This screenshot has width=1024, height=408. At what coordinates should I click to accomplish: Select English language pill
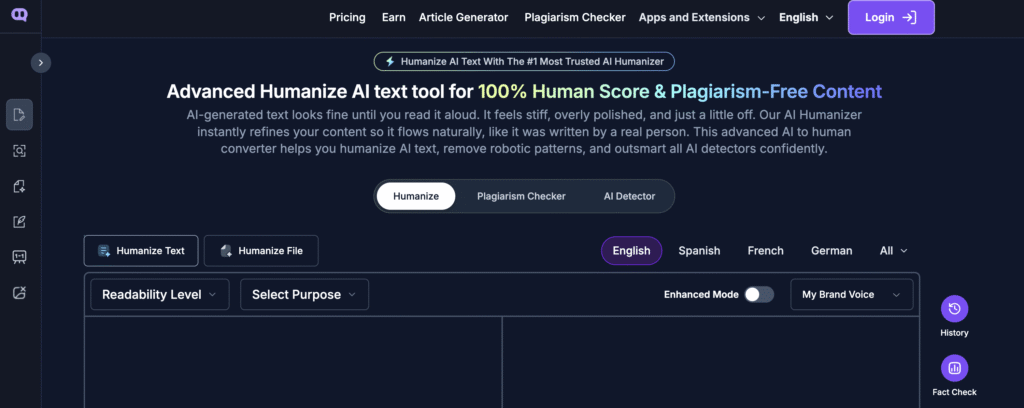(x=631, y=251)
